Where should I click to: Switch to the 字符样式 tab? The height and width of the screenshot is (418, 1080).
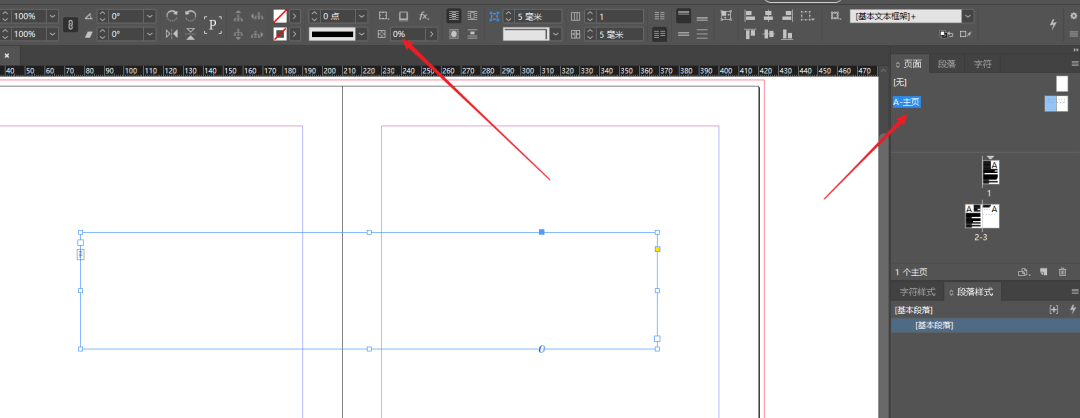(917, 292)
